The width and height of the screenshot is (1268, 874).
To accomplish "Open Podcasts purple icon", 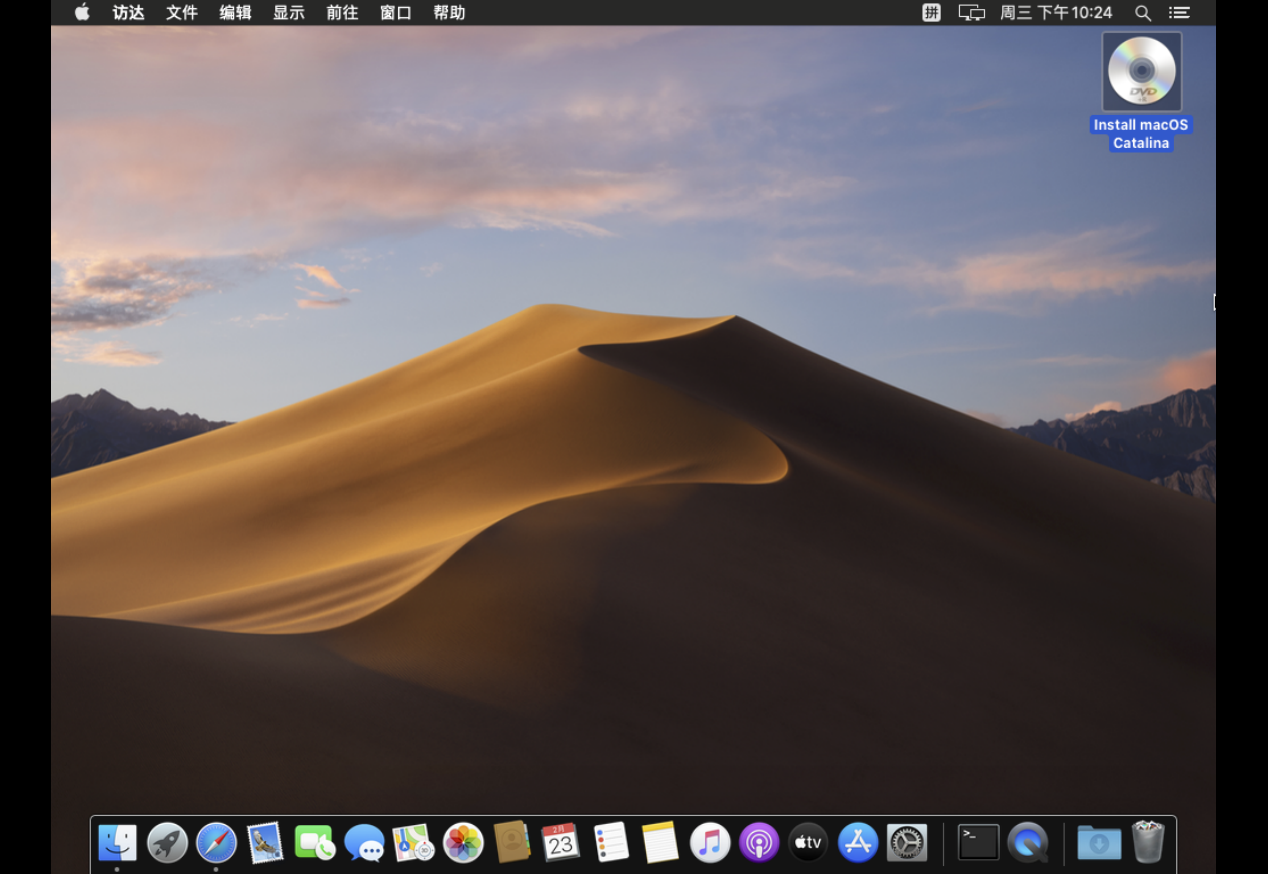I will (x=759, y=843).
